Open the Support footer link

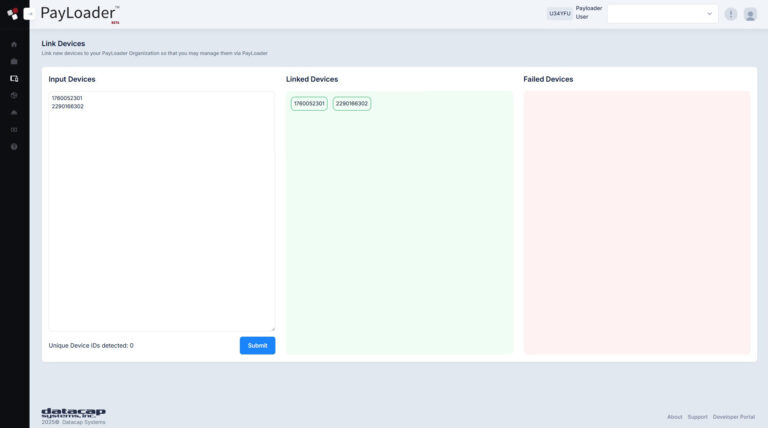(697, 417)
